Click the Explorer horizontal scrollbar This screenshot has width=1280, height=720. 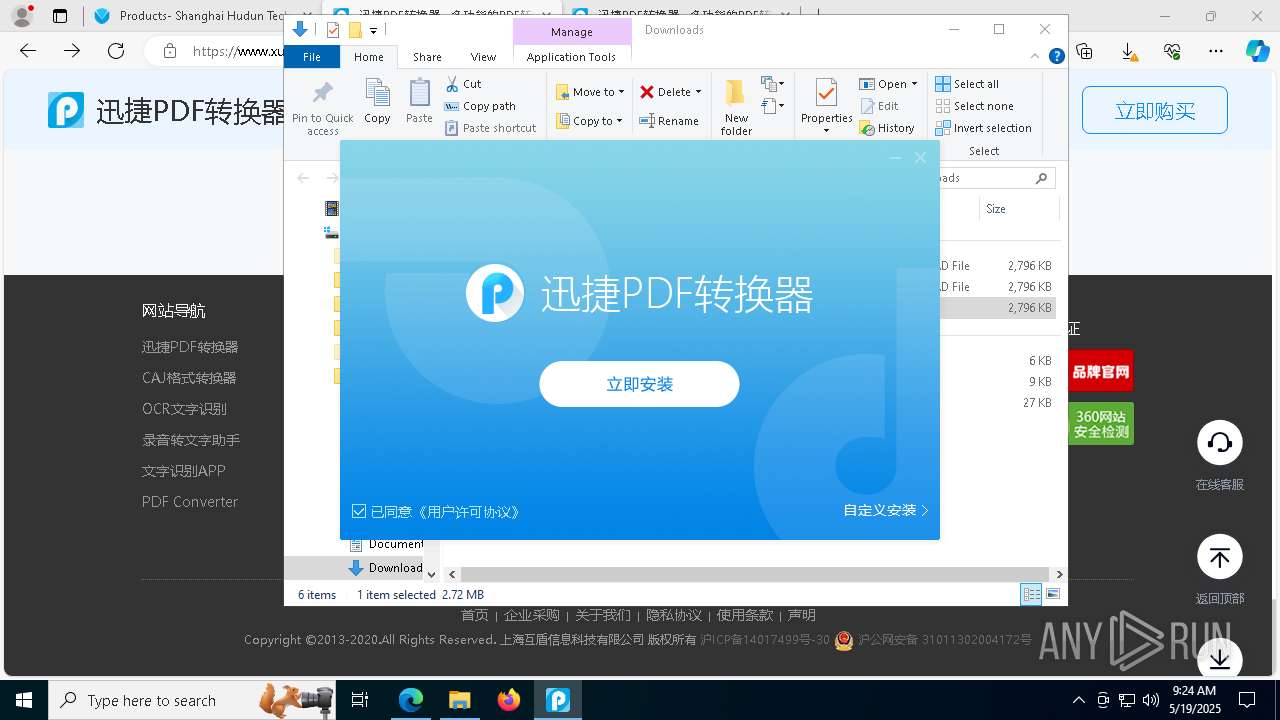pos(755,574)
